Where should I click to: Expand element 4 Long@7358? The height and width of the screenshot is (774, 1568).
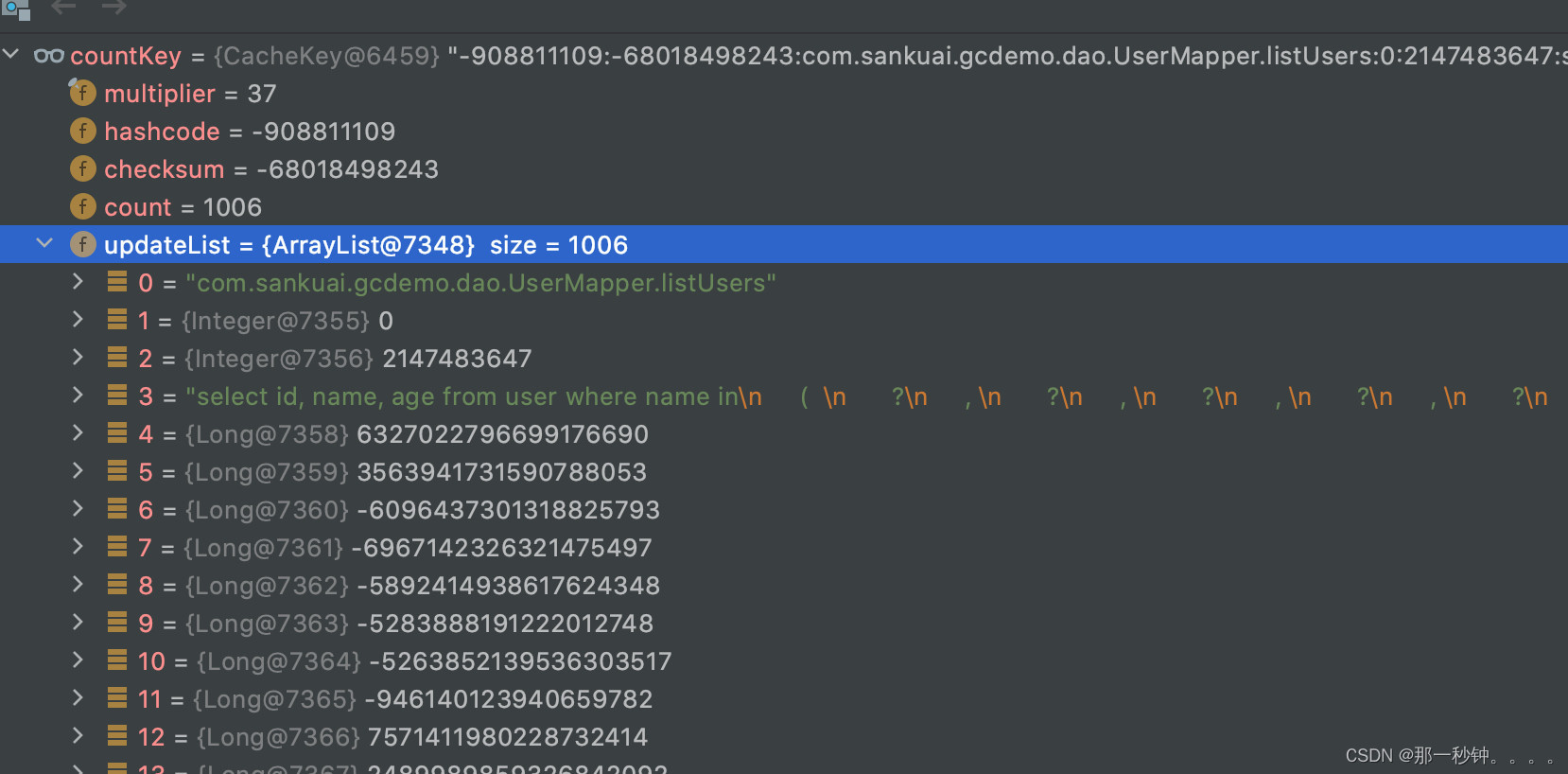tap(78, 433)
